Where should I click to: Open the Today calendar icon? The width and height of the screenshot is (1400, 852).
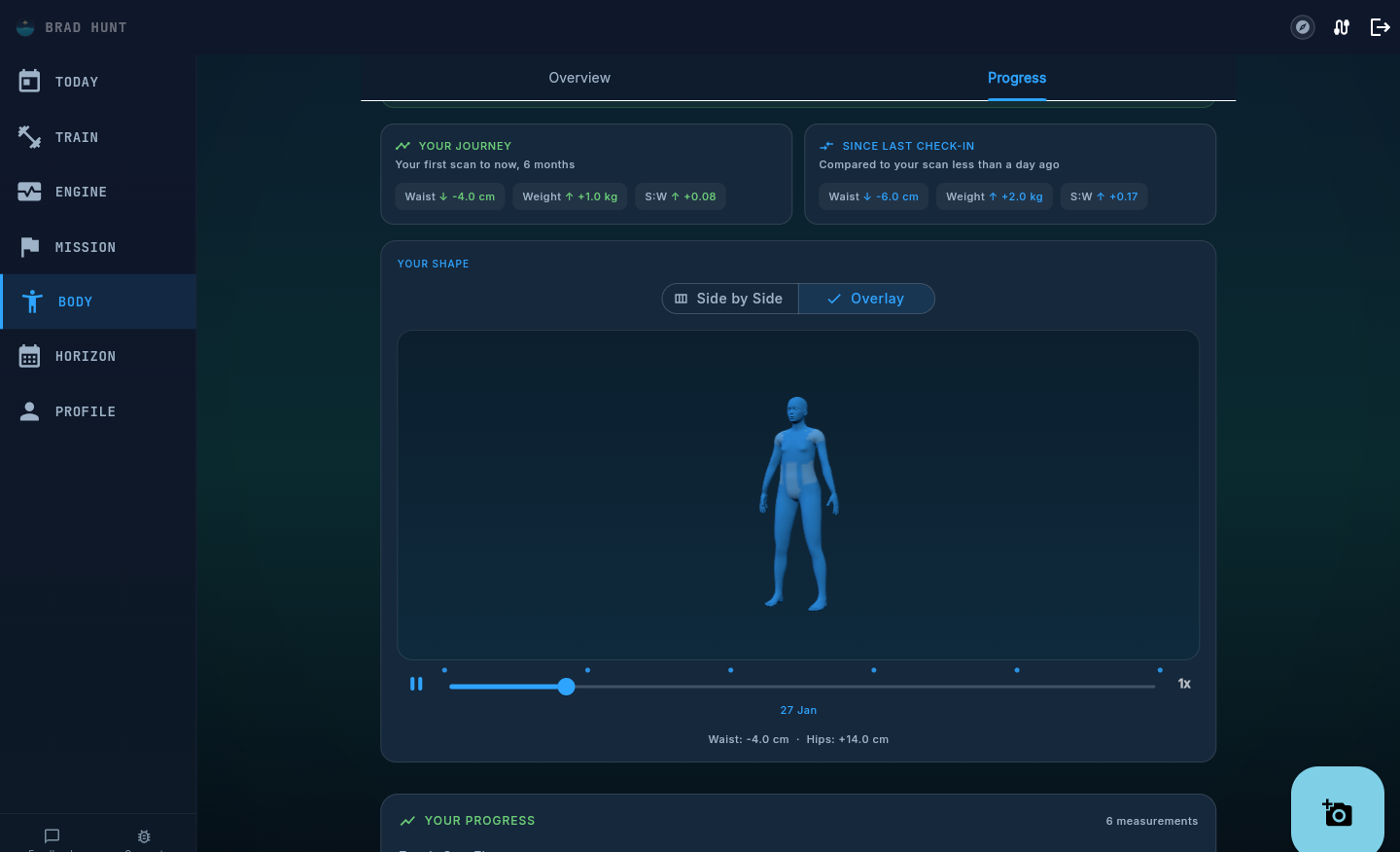coord(29,82)
